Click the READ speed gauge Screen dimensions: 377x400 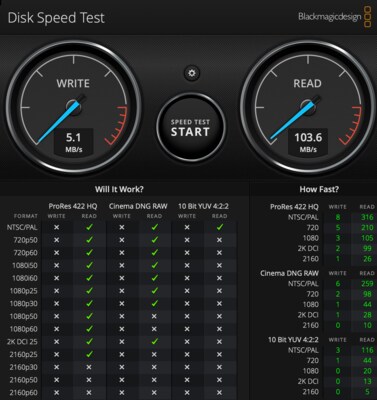[307, 107]
